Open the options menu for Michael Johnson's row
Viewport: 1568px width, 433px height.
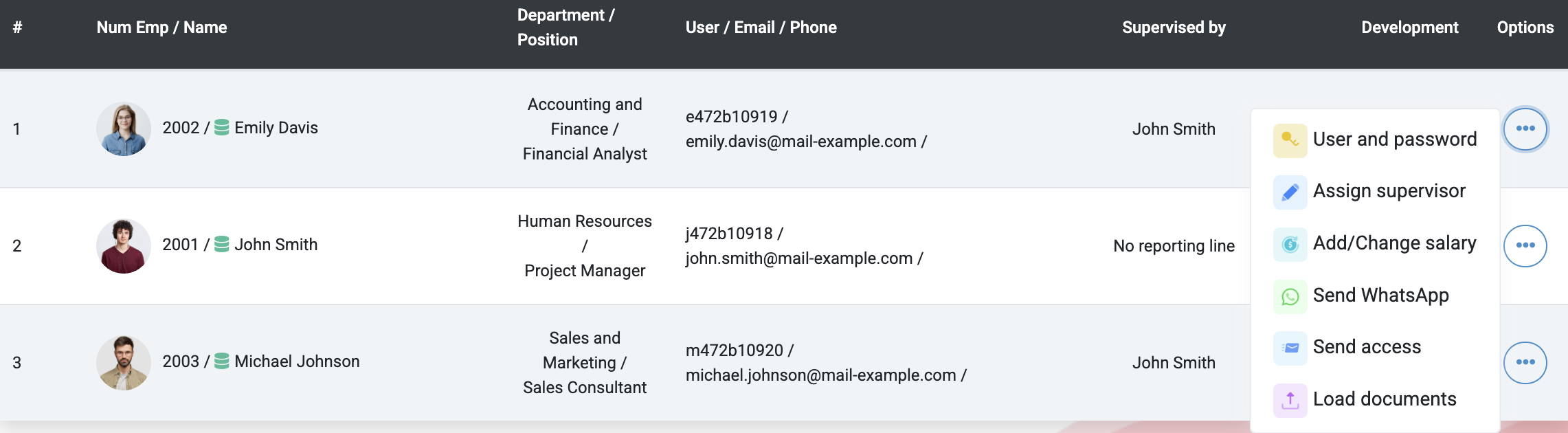click(x=1525, y=362)
